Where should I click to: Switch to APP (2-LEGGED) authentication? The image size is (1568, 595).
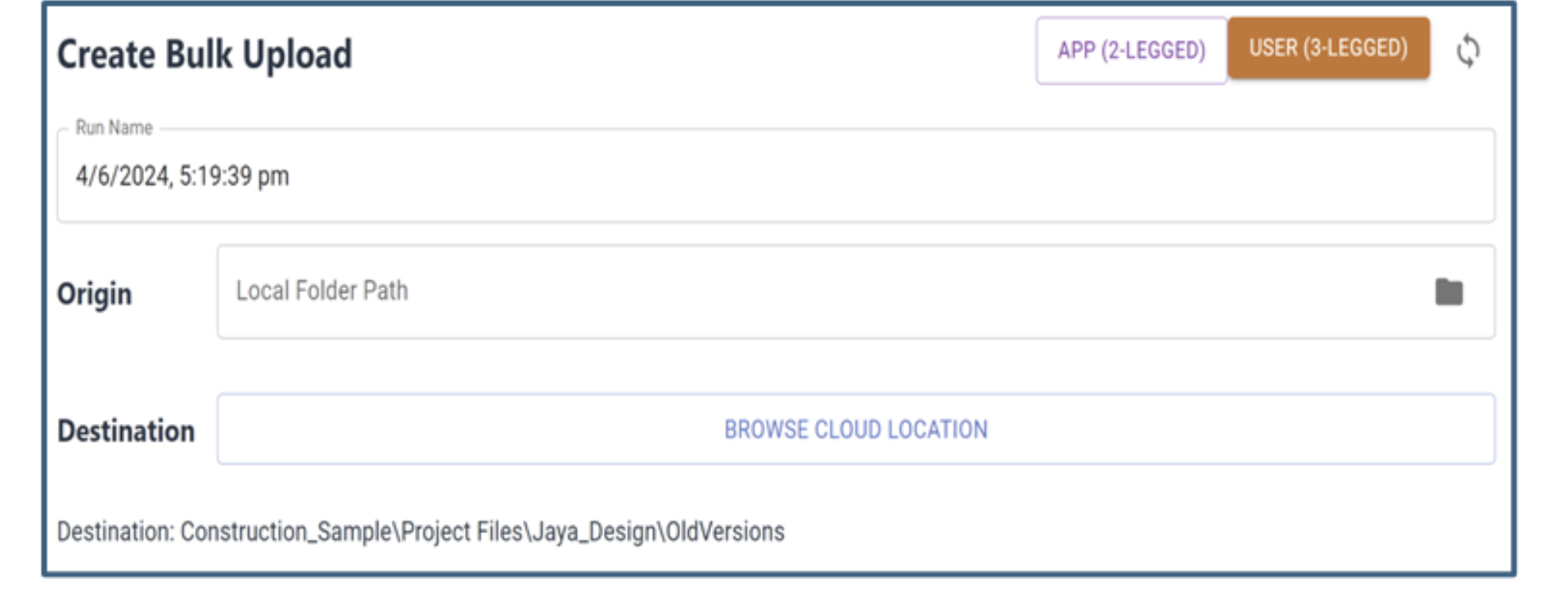pos(1131,51)
